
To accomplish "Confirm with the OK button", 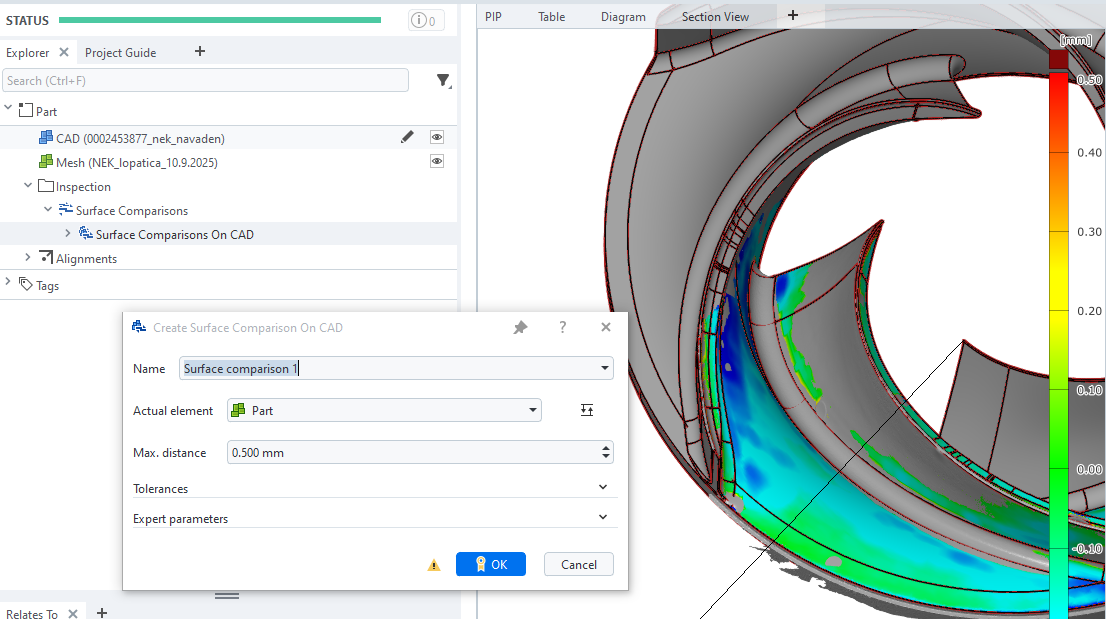I will pos(490,564).
